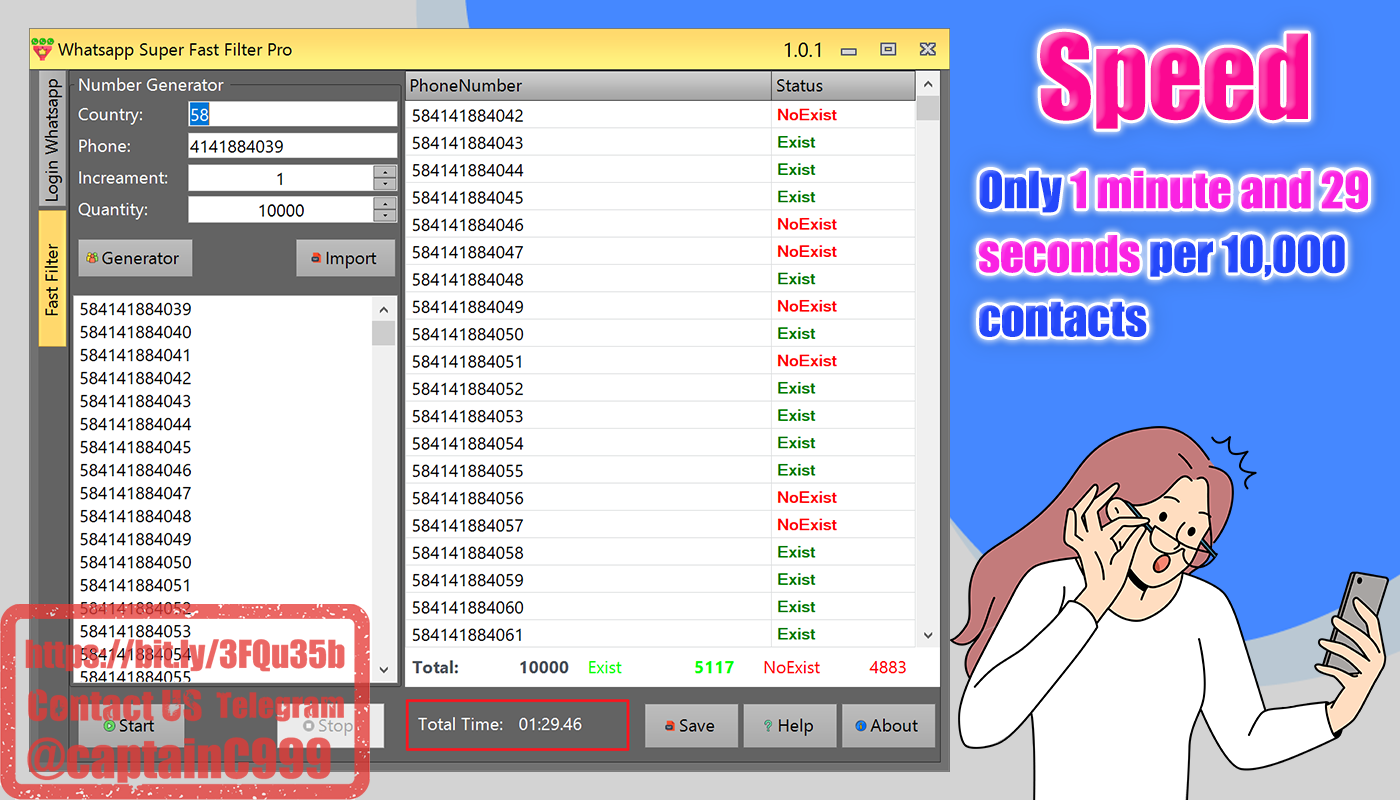The image size is (1400, 800).
Task: Click Exist status of 584141884043
Action: [796, 142]
